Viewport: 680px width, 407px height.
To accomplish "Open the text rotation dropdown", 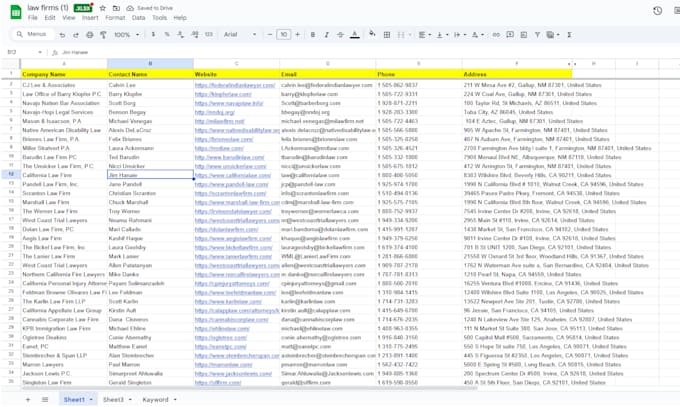I will pyautogui.click(x=478, y=35).
